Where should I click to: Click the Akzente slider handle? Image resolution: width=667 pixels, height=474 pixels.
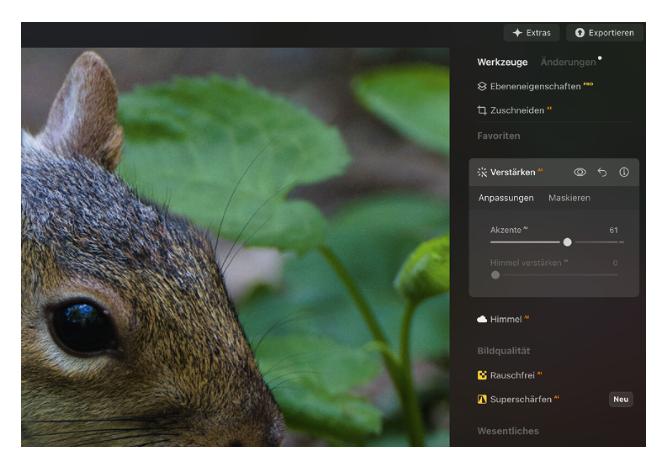coord(567,242)
